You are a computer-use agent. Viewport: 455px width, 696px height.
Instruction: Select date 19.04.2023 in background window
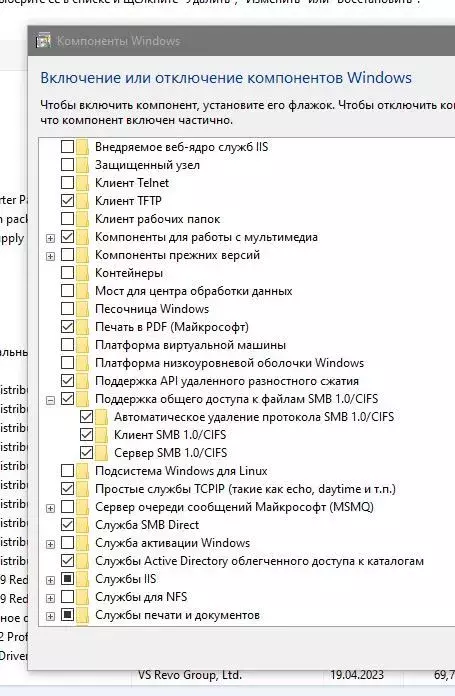click(356, 675)
